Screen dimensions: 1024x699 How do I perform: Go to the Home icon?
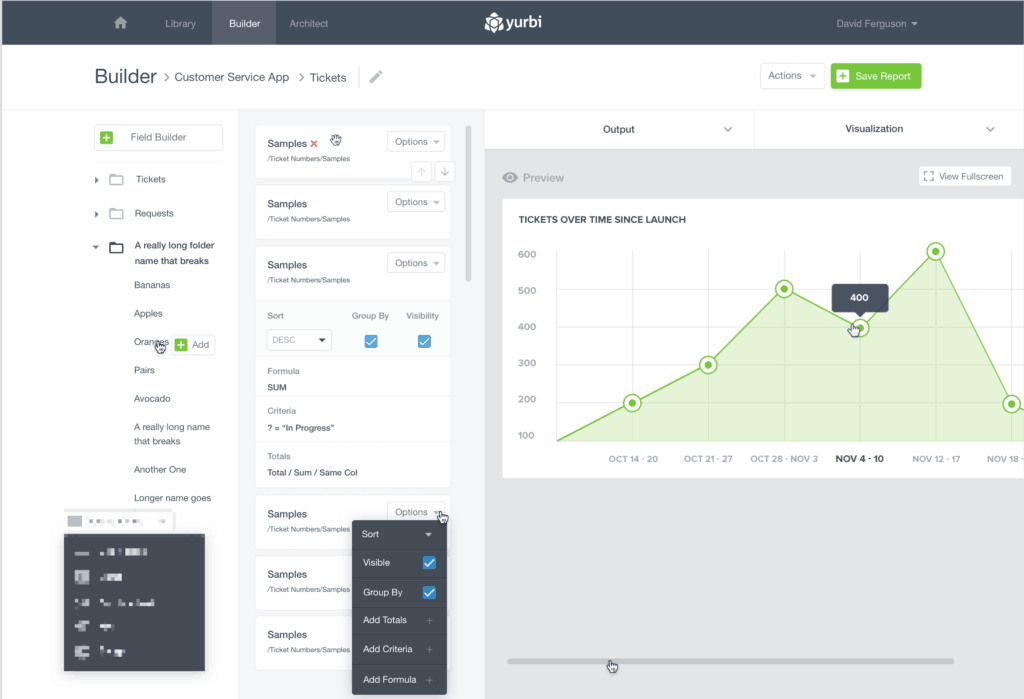point(121,23)
